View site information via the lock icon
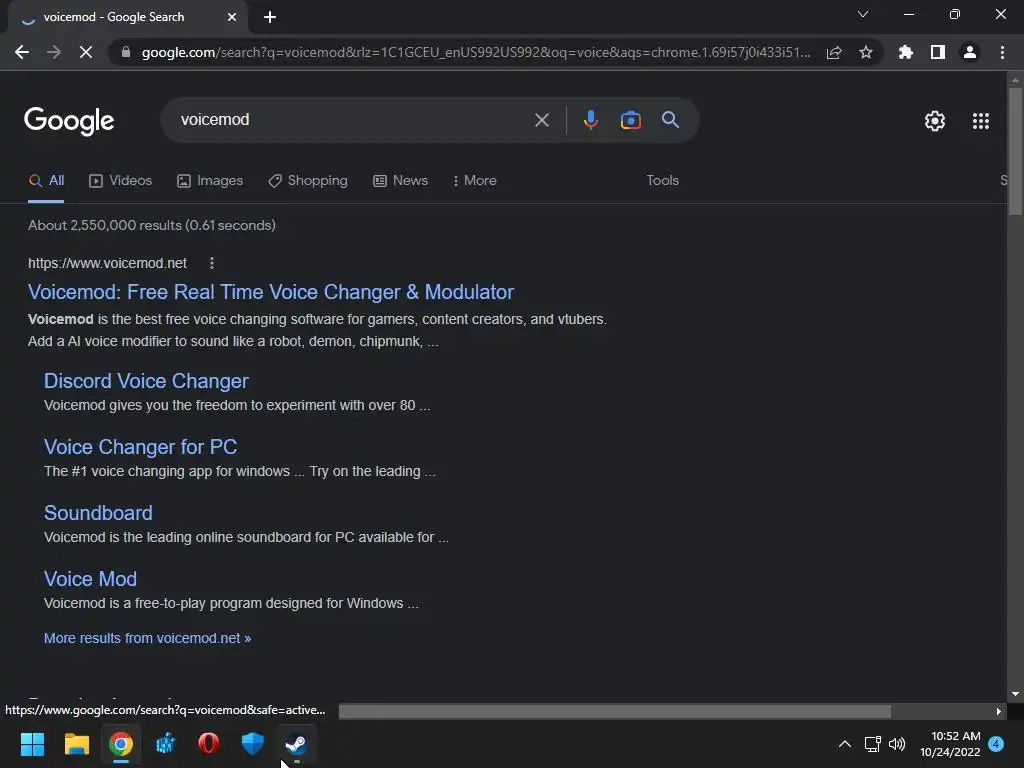This screenshot has height=768, width=1024. 126,52
